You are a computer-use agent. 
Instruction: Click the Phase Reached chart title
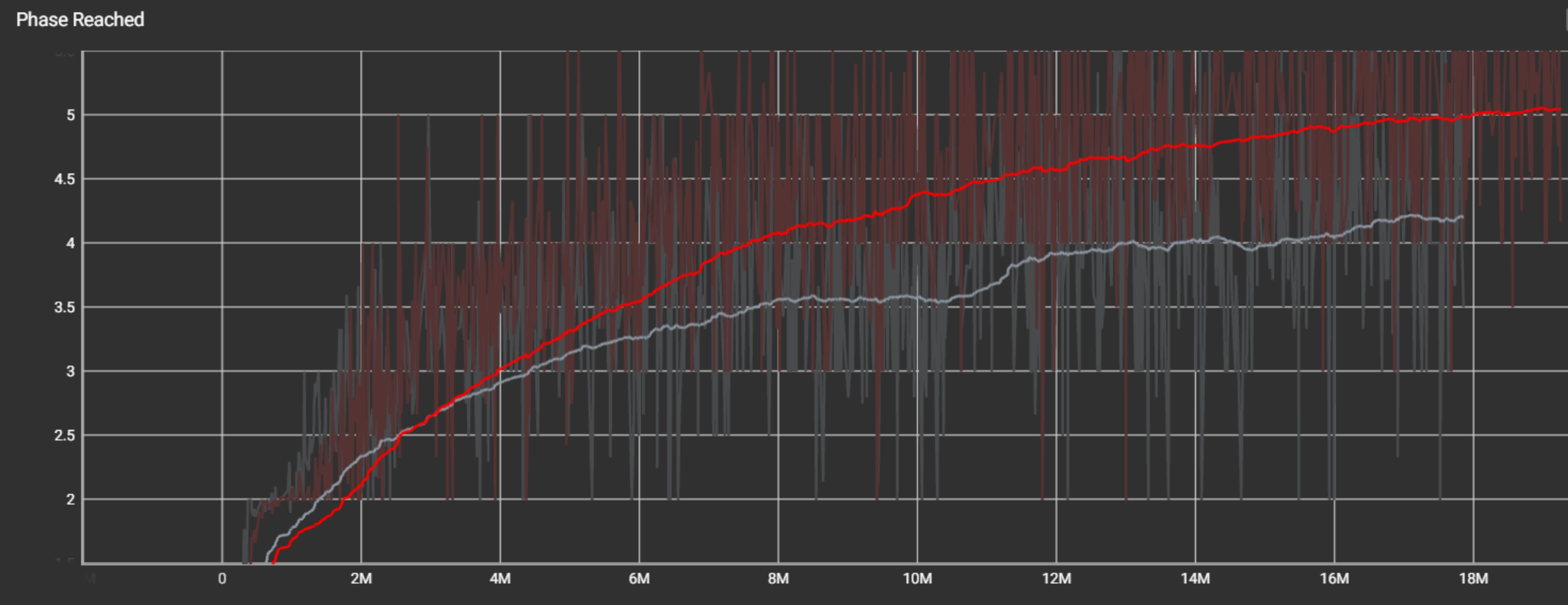point(80,20)
